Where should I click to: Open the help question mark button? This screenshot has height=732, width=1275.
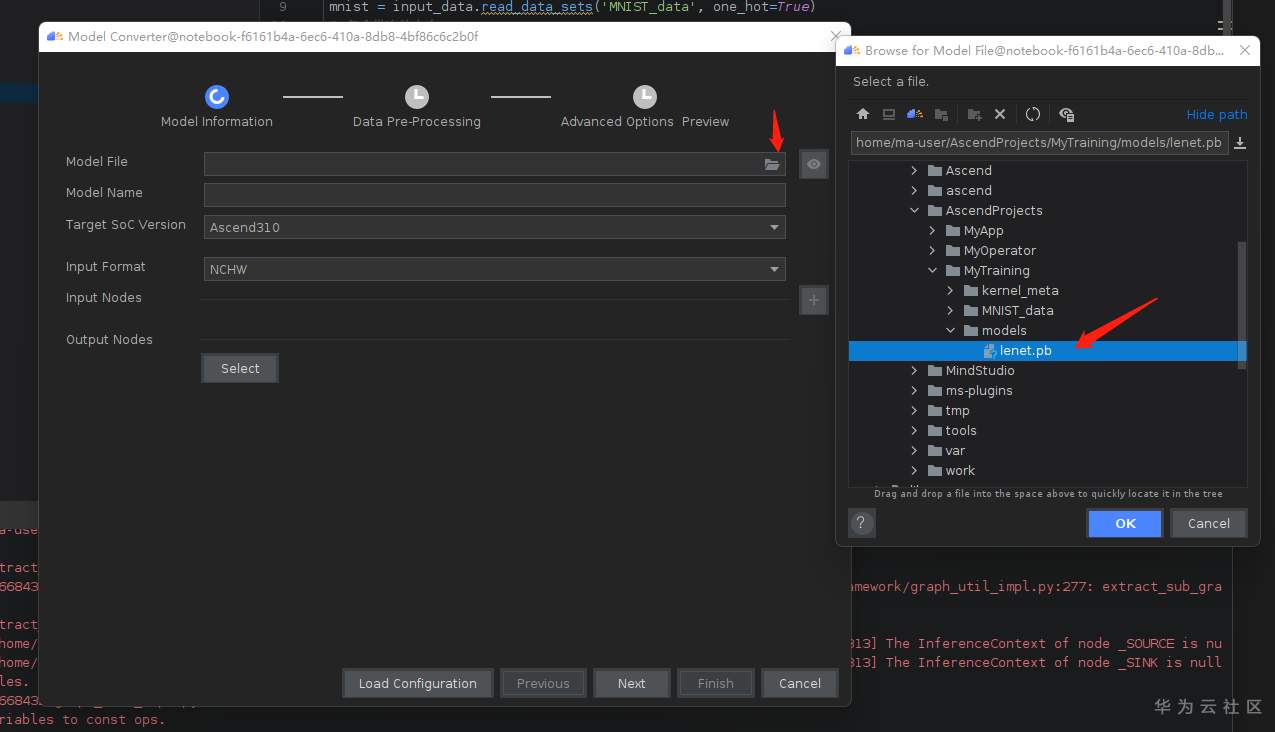(x=862, y=523)
